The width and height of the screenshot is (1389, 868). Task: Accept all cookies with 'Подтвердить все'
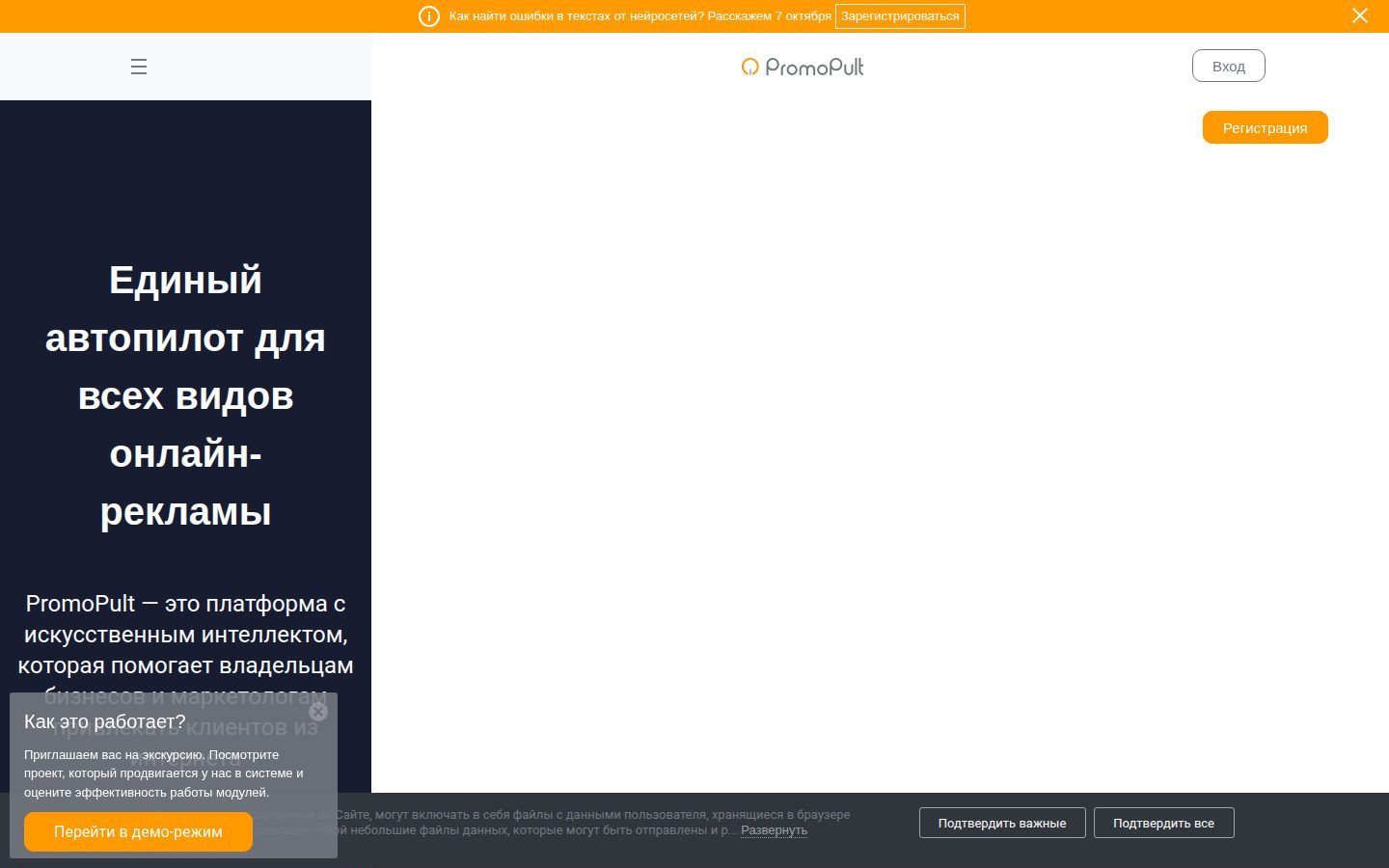pos(1163,823)
